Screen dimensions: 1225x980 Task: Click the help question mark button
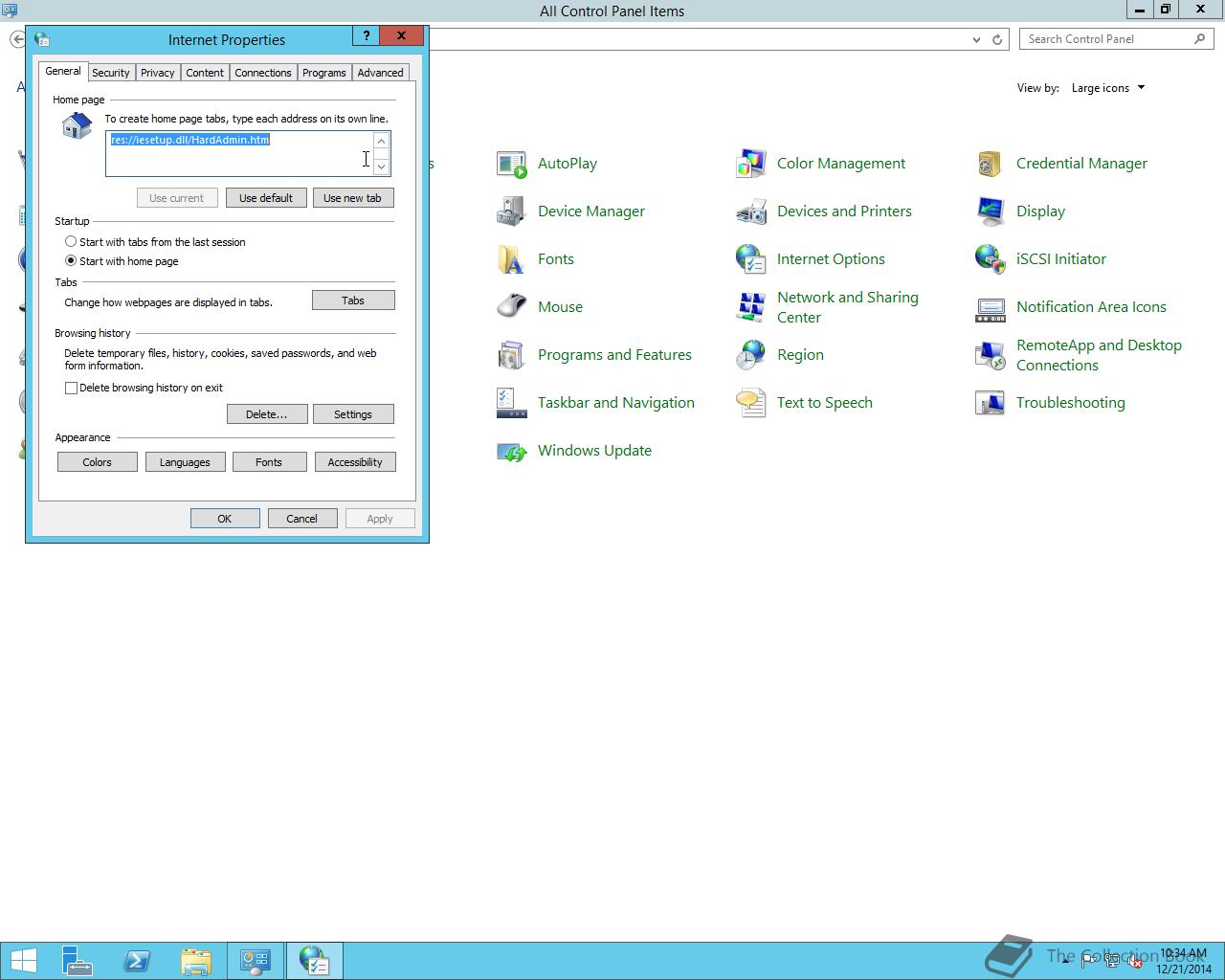click(366, 35)
